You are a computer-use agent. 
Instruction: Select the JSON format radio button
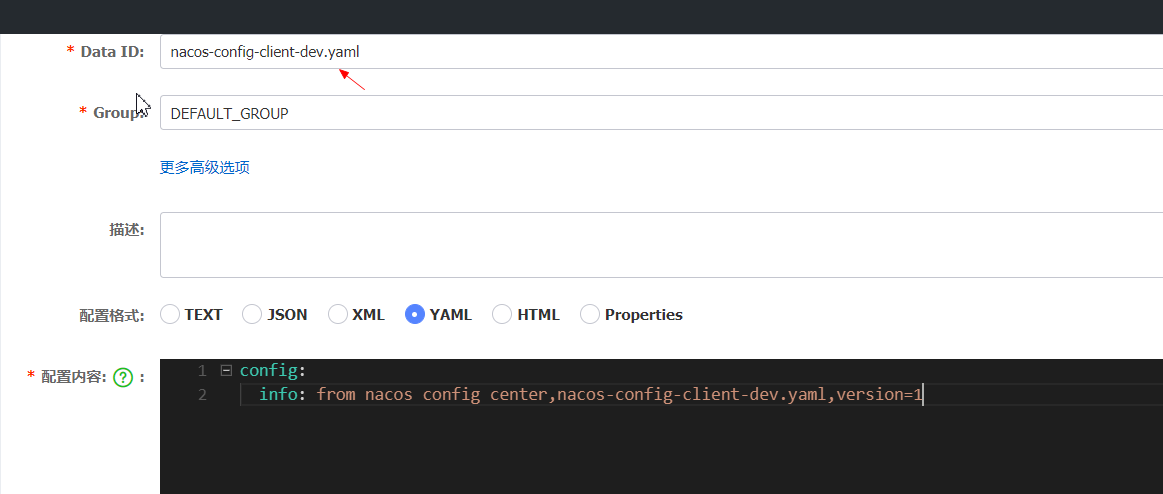pyautogui.click(x=252, y=314)
